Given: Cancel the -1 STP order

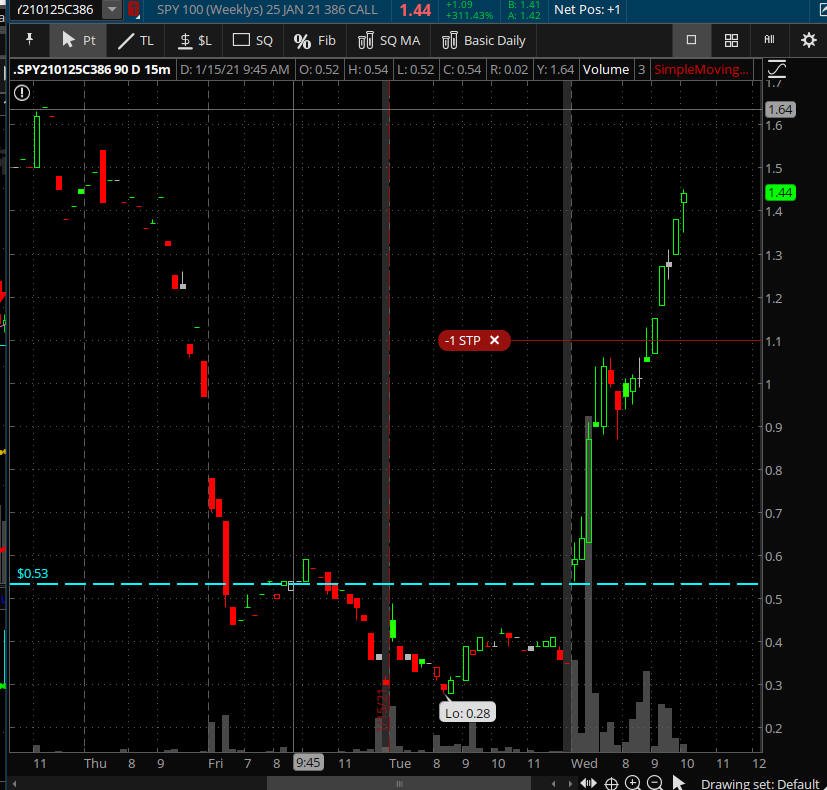Looking at the screenshot, I should coord(494,340).
